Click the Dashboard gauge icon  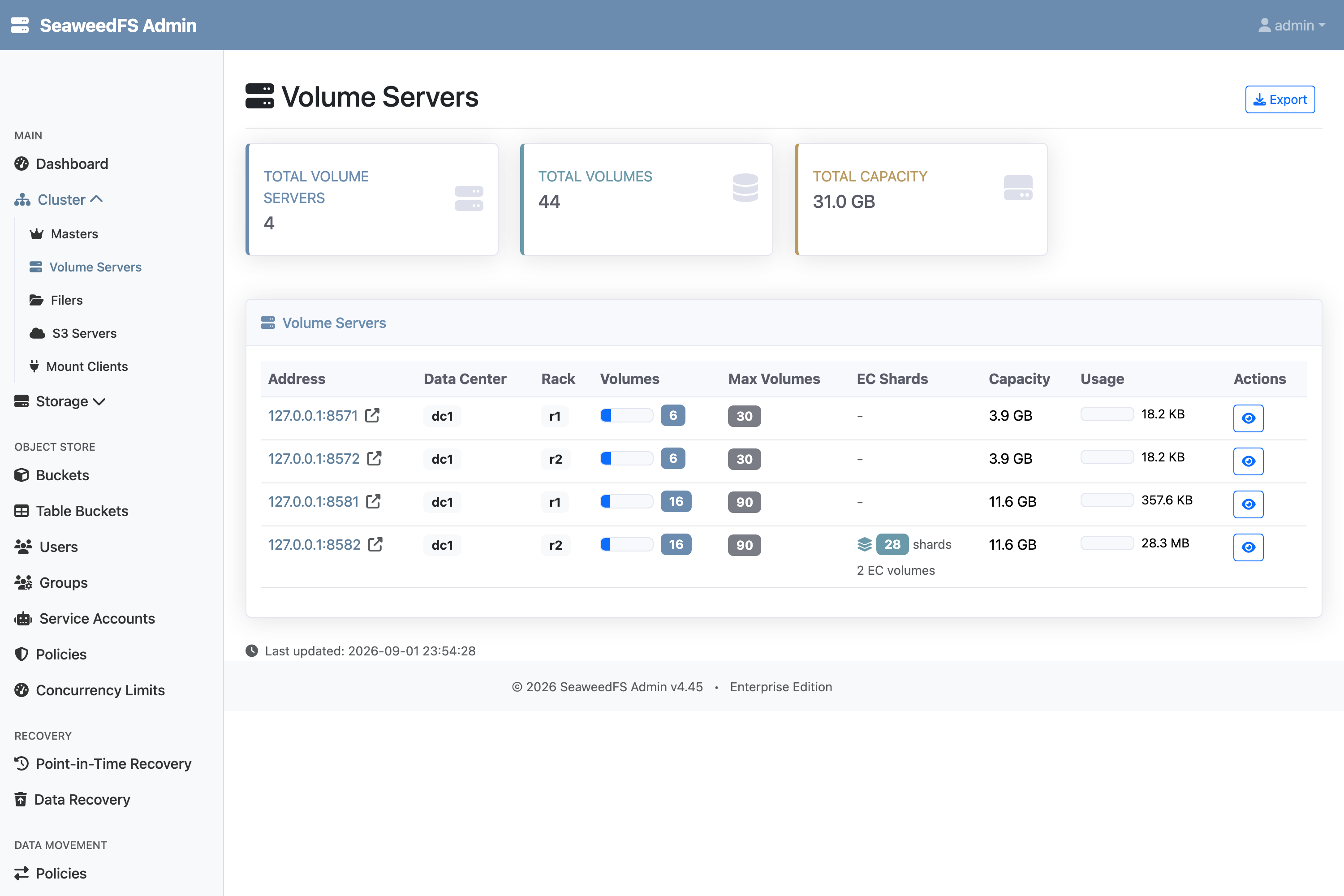tap(22, 164)
